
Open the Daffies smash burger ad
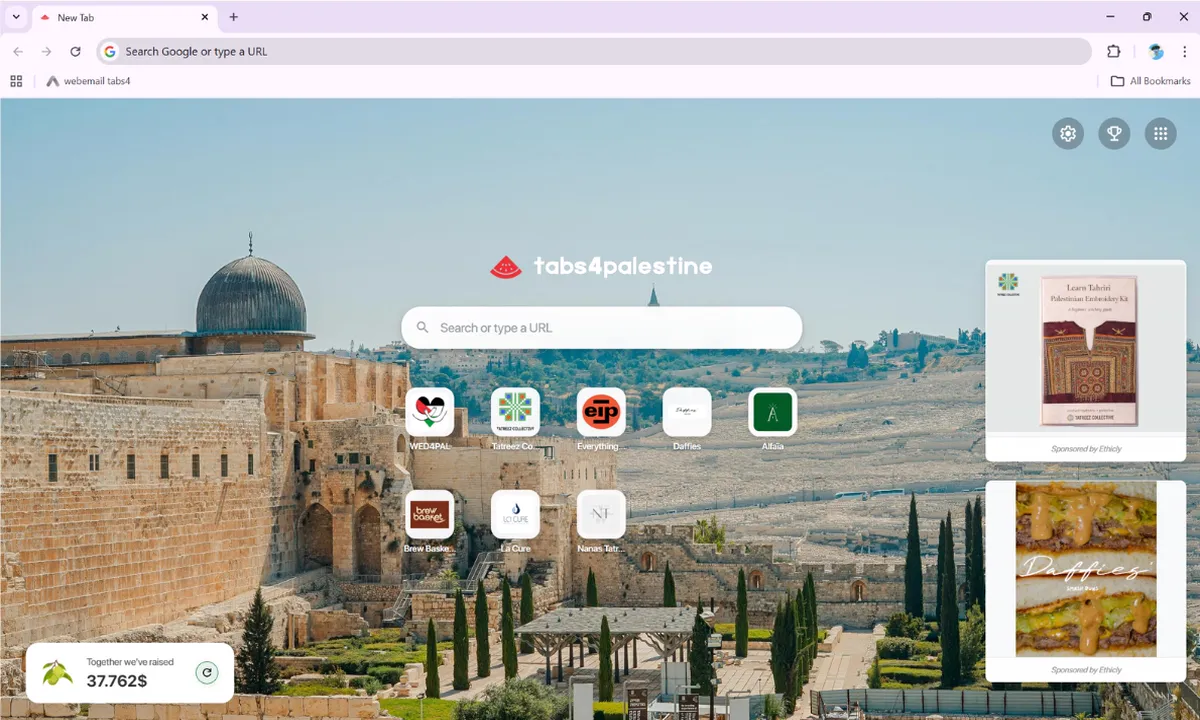click(1086, 569)
